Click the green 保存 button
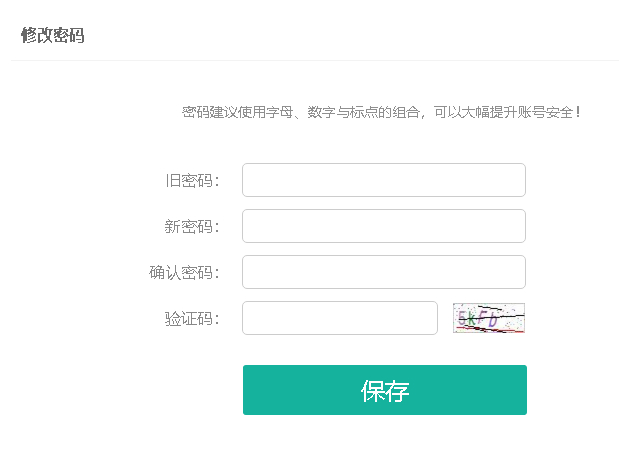The width and height of the screenshot is (619, 464). [385, 390]
